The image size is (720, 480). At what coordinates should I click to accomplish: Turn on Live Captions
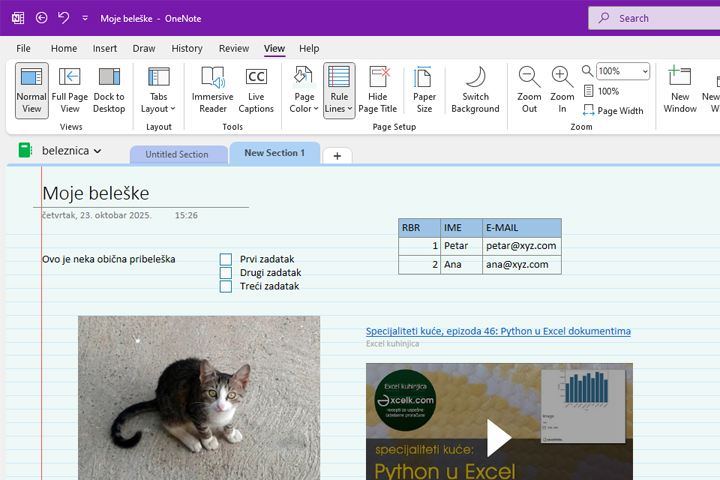[x=256, y=90]
